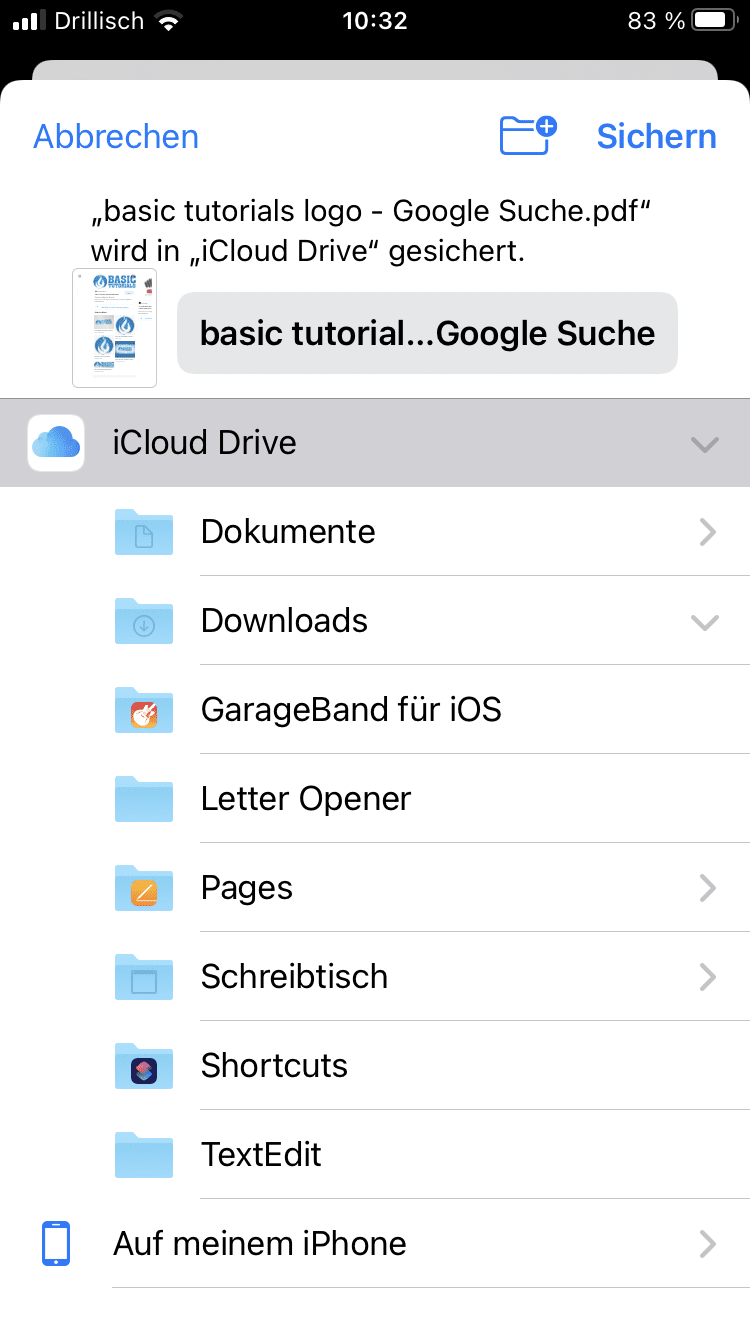Image resolution: width=750 pixels, height=1334 pixels.
Task: Tap the Schreibtisch folder icon
Action: pos(144,977)
